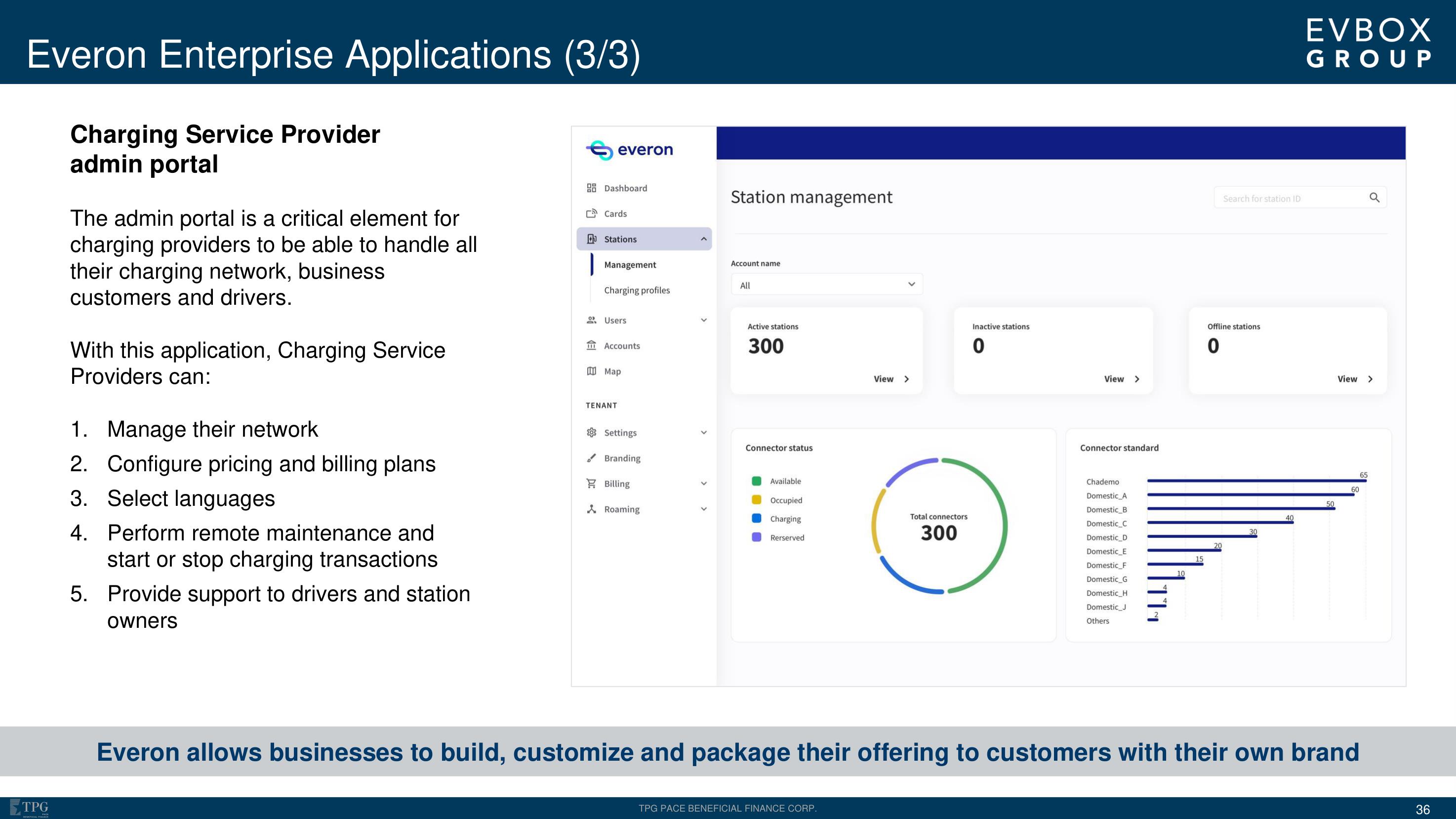Open the Account name dropdown showing All

click(x=826, y=285)
